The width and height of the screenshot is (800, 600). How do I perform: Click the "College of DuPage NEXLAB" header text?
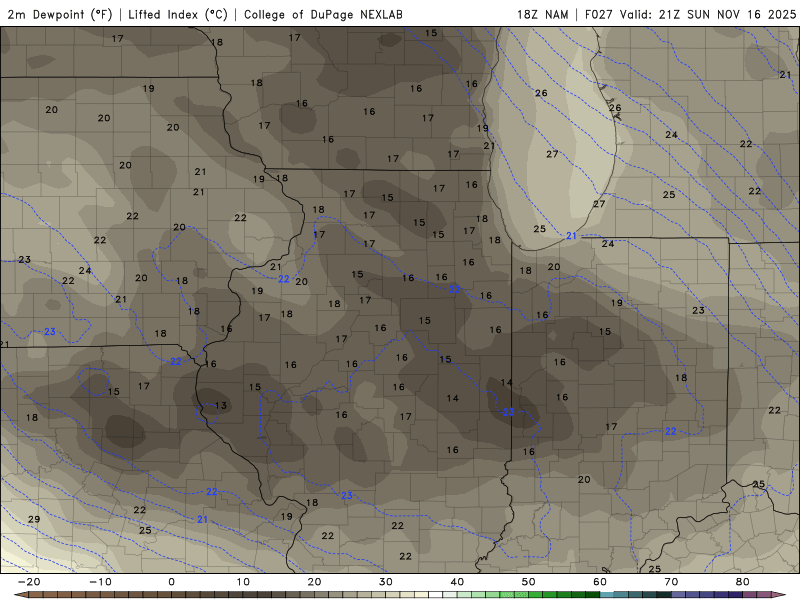[x=323, y=14]
